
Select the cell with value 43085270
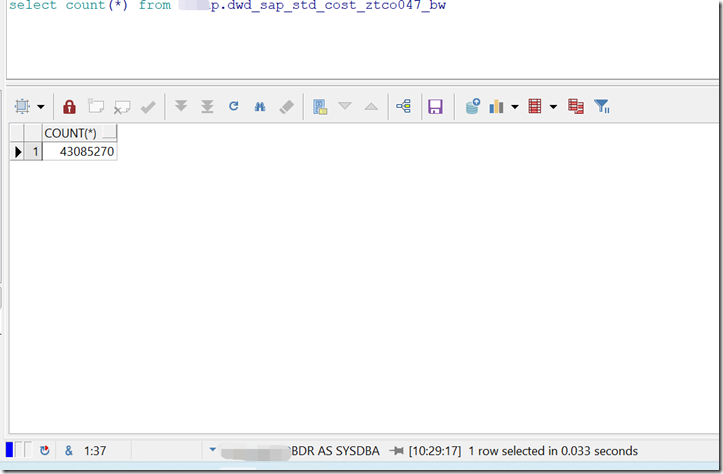coord(79,152)
